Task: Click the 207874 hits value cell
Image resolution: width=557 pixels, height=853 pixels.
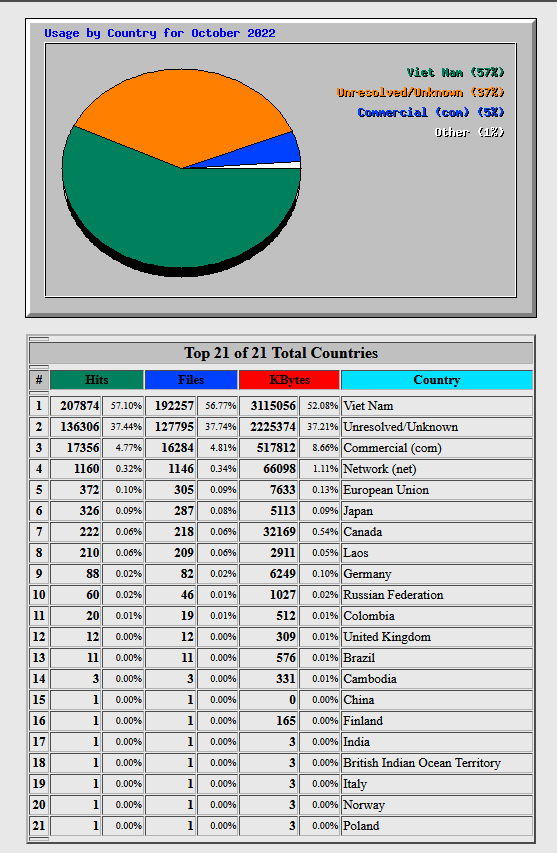Action: pyautogui.click(x=76, y=406)
